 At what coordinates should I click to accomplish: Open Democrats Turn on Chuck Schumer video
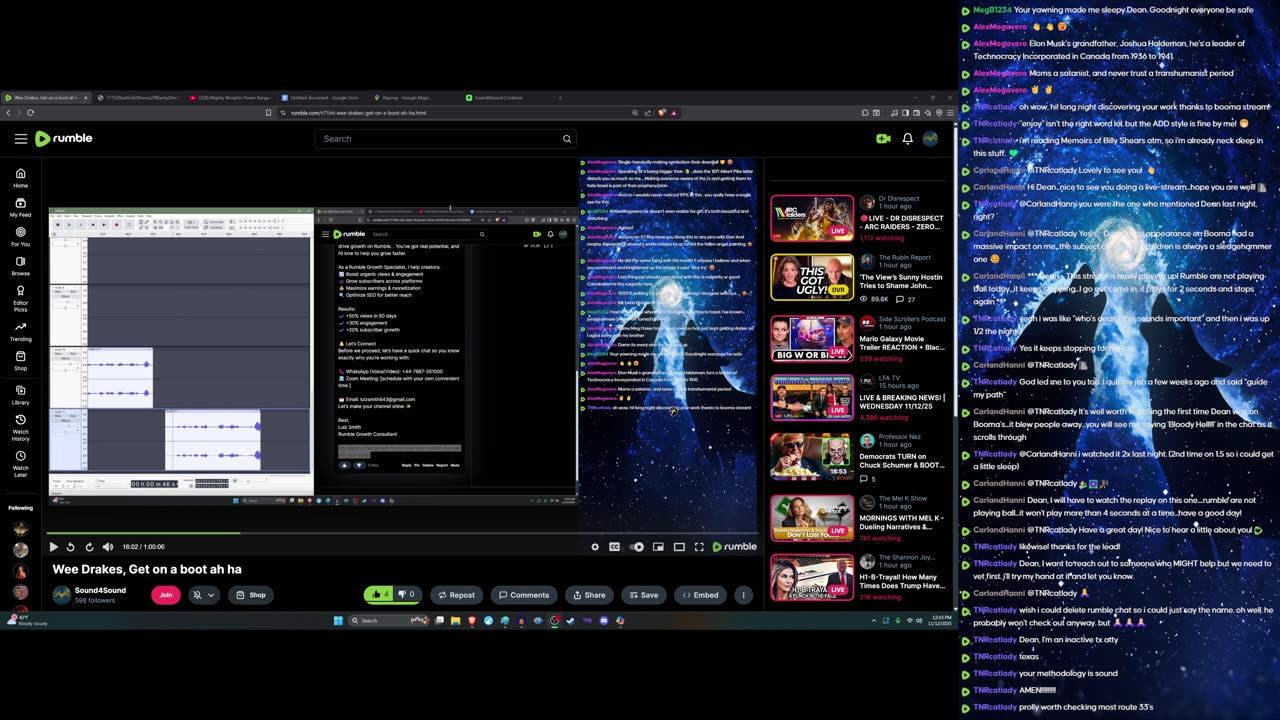812,457
